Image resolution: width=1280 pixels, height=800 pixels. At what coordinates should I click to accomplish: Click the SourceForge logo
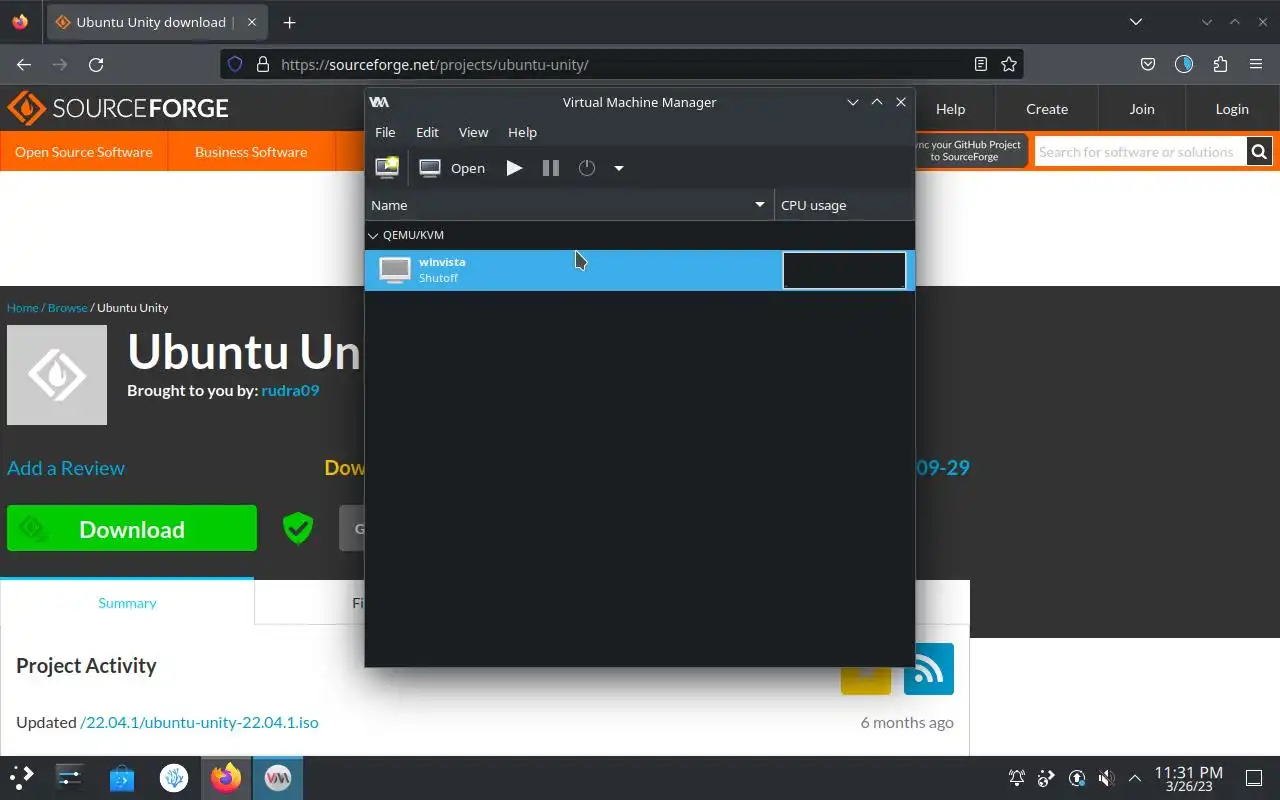(118, 108)
